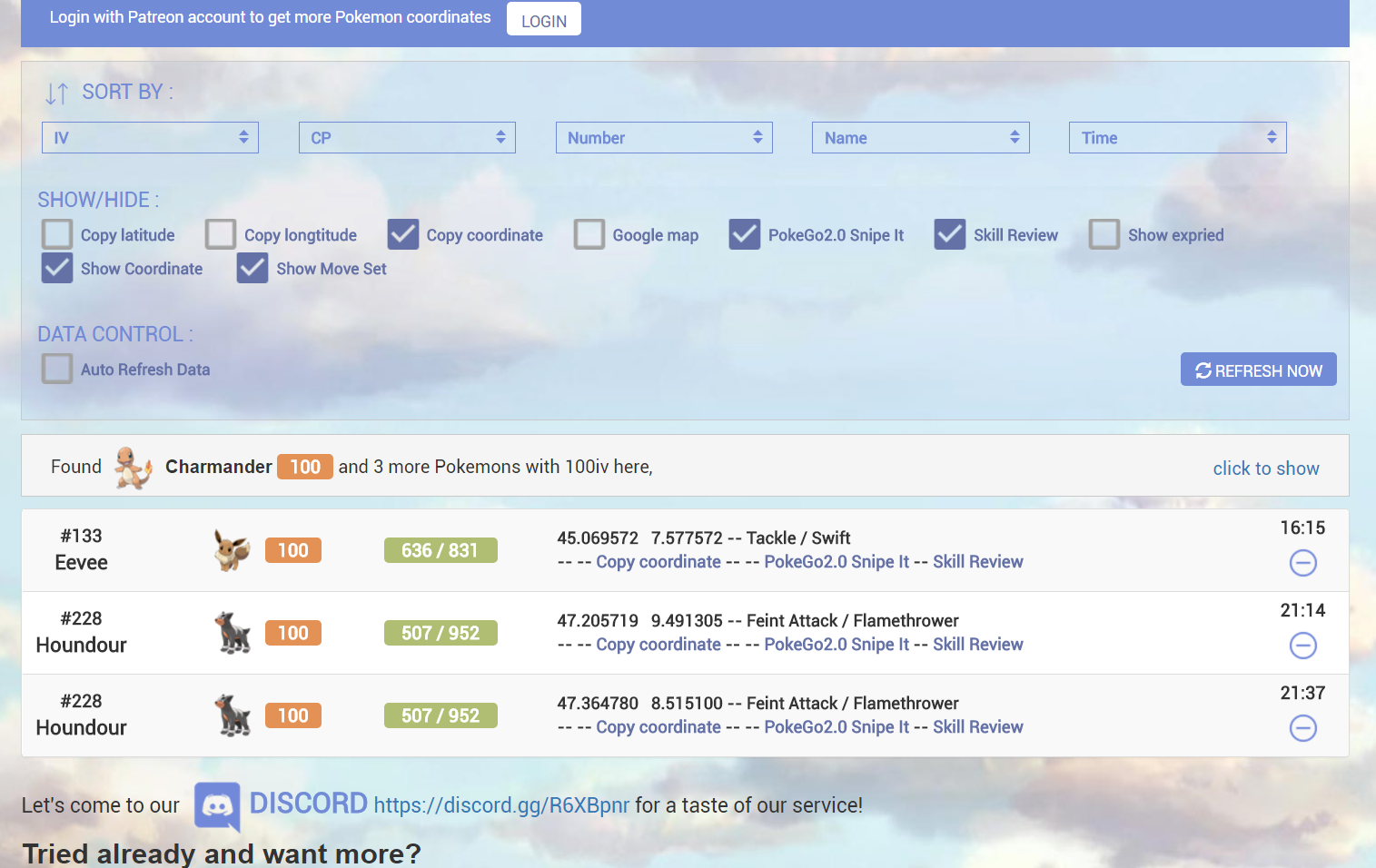
Task: Click 507 / 952 badge in 21:37 row
Action: (441, 715)
